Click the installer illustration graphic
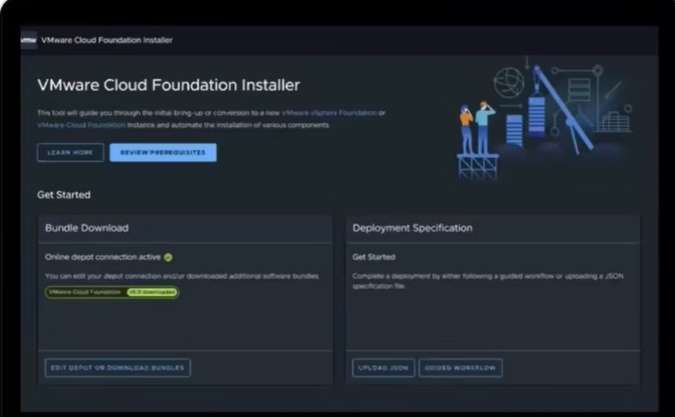The height and width of the screenshot is (417, 675). pyautogui.click(x=544, y=118)
